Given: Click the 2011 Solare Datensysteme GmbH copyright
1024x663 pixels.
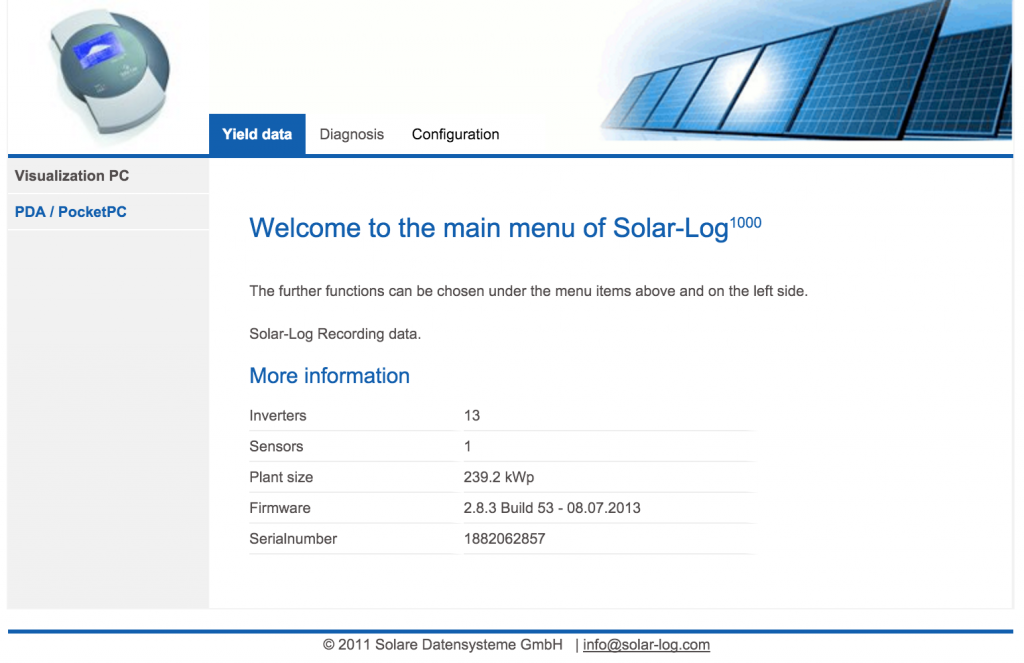Looking at the screenshot, I should (442, 645).
